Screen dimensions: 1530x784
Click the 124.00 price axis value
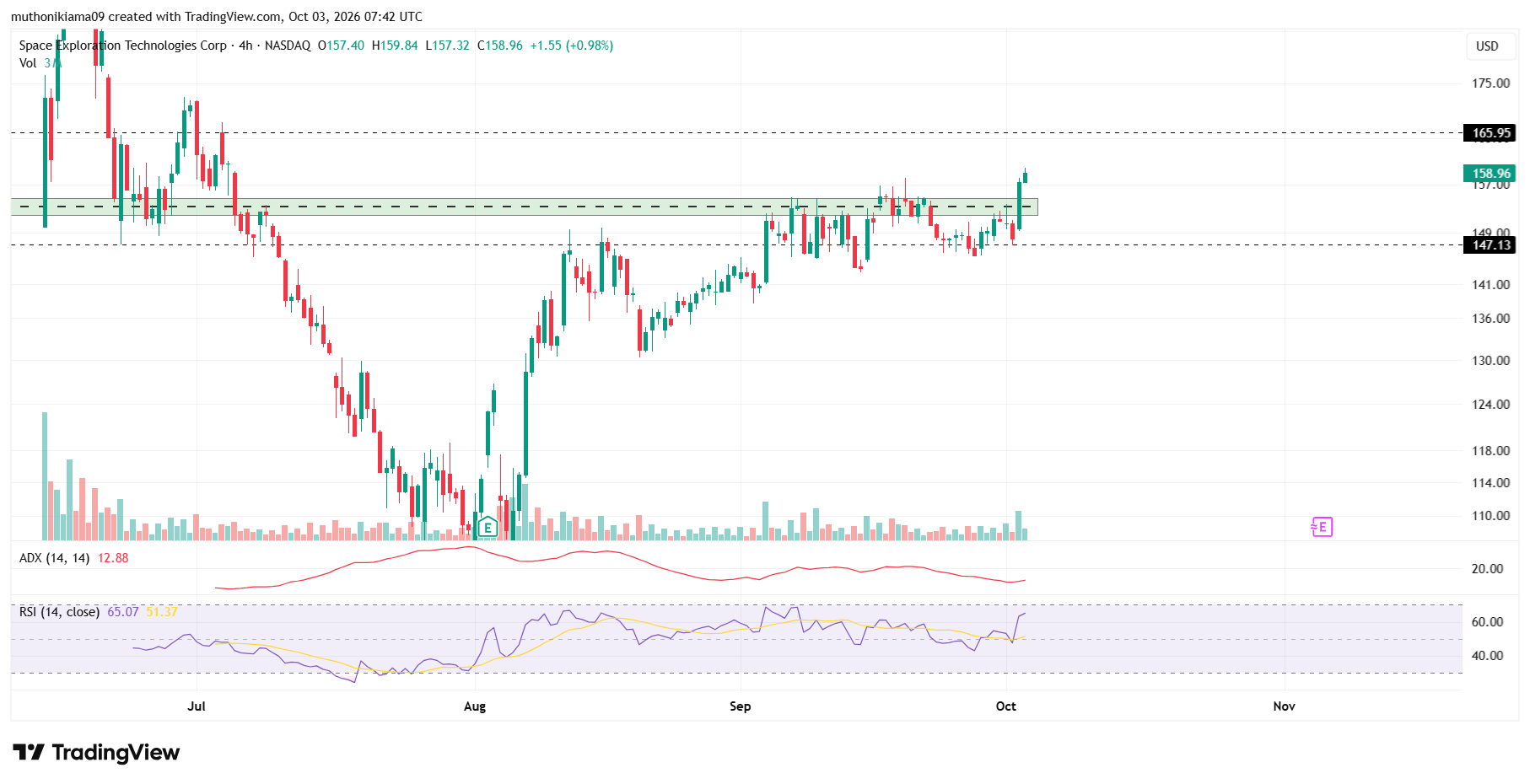tap(1490, 404)
